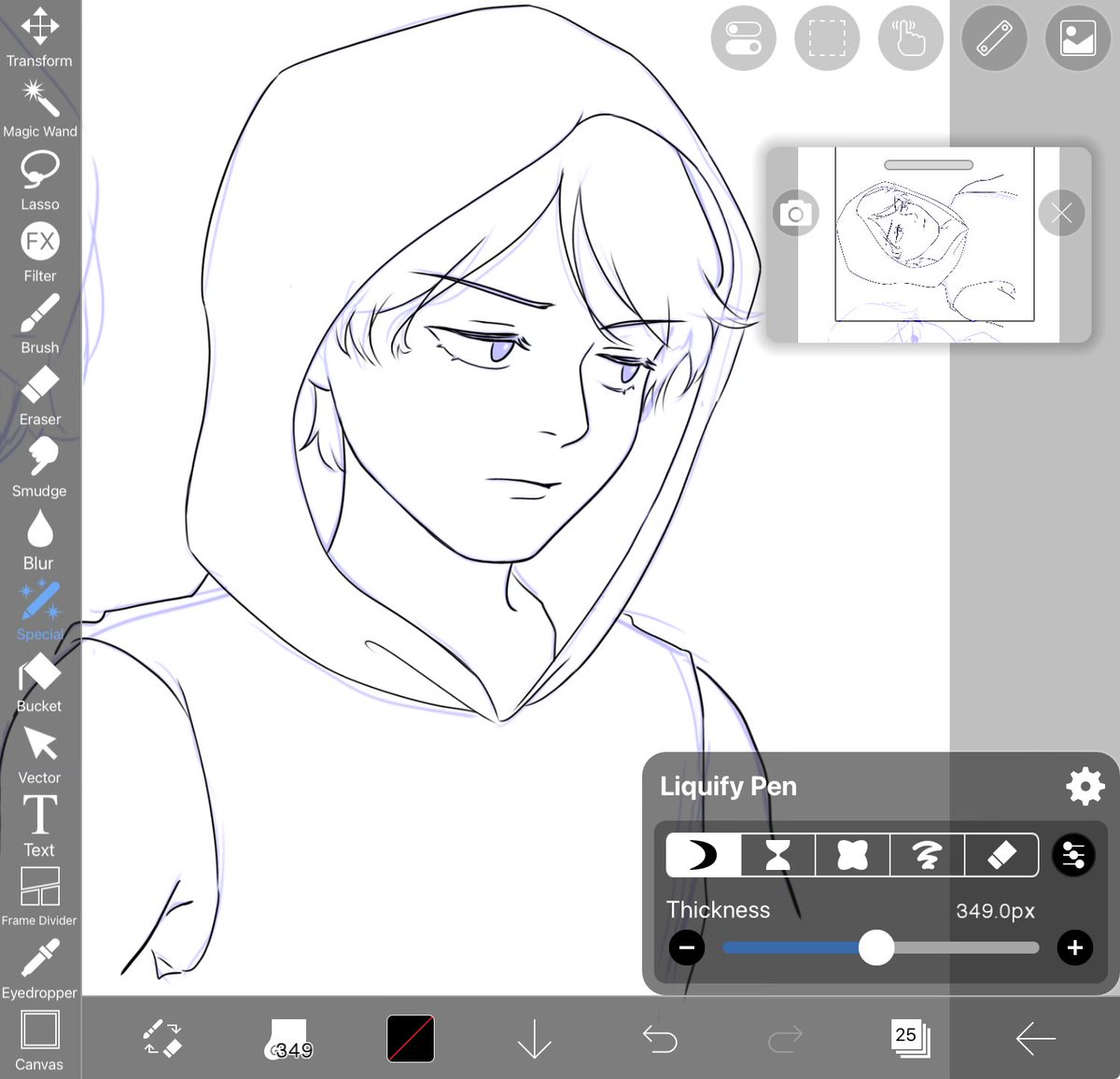The height and width of the screenshot is (1079, 1120).
Task: Select the Smudge tool
Action: pos(39,468)
